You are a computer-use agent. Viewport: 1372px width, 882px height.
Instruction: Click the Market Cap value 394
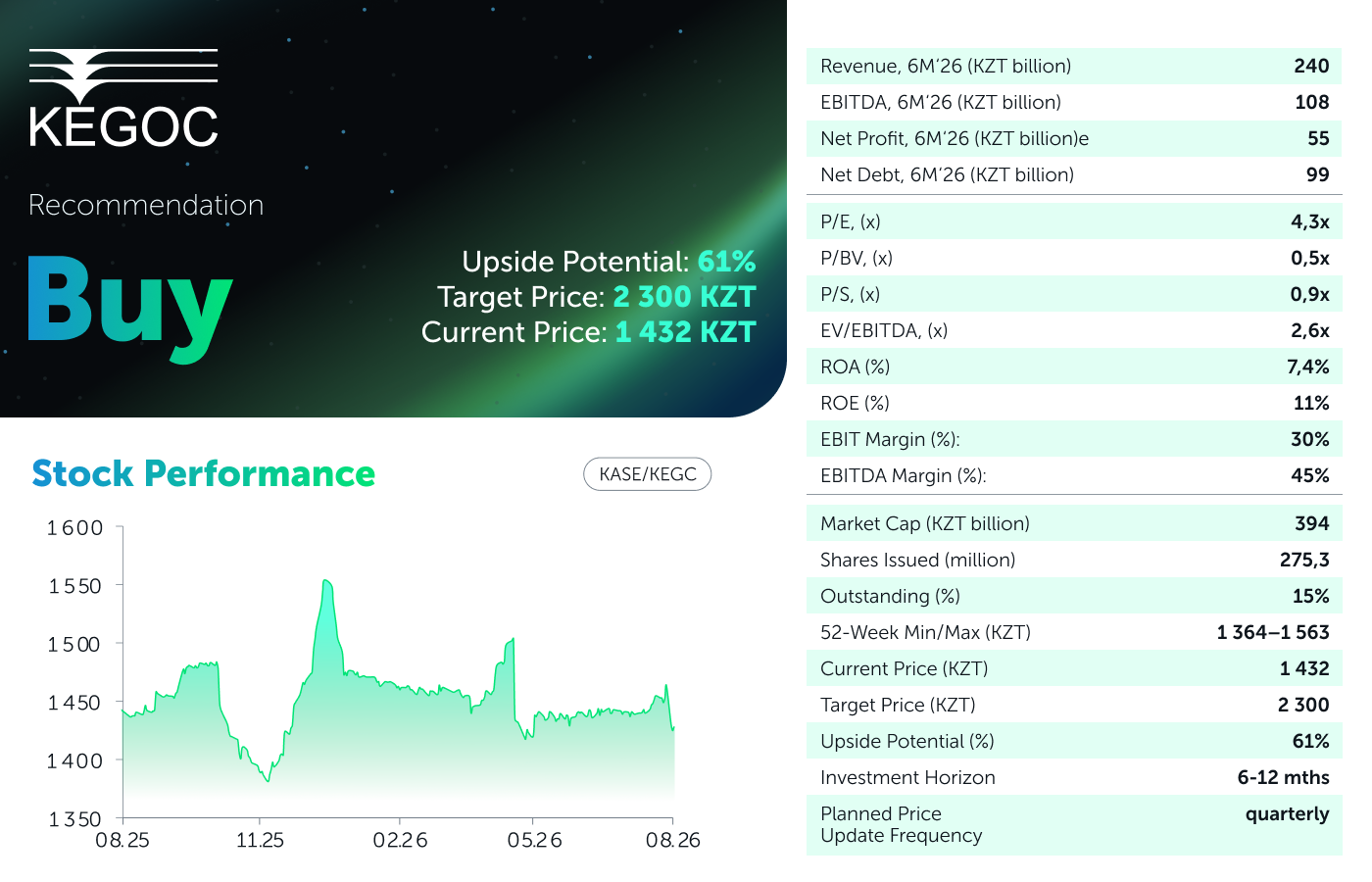[x=1312, y=523]
